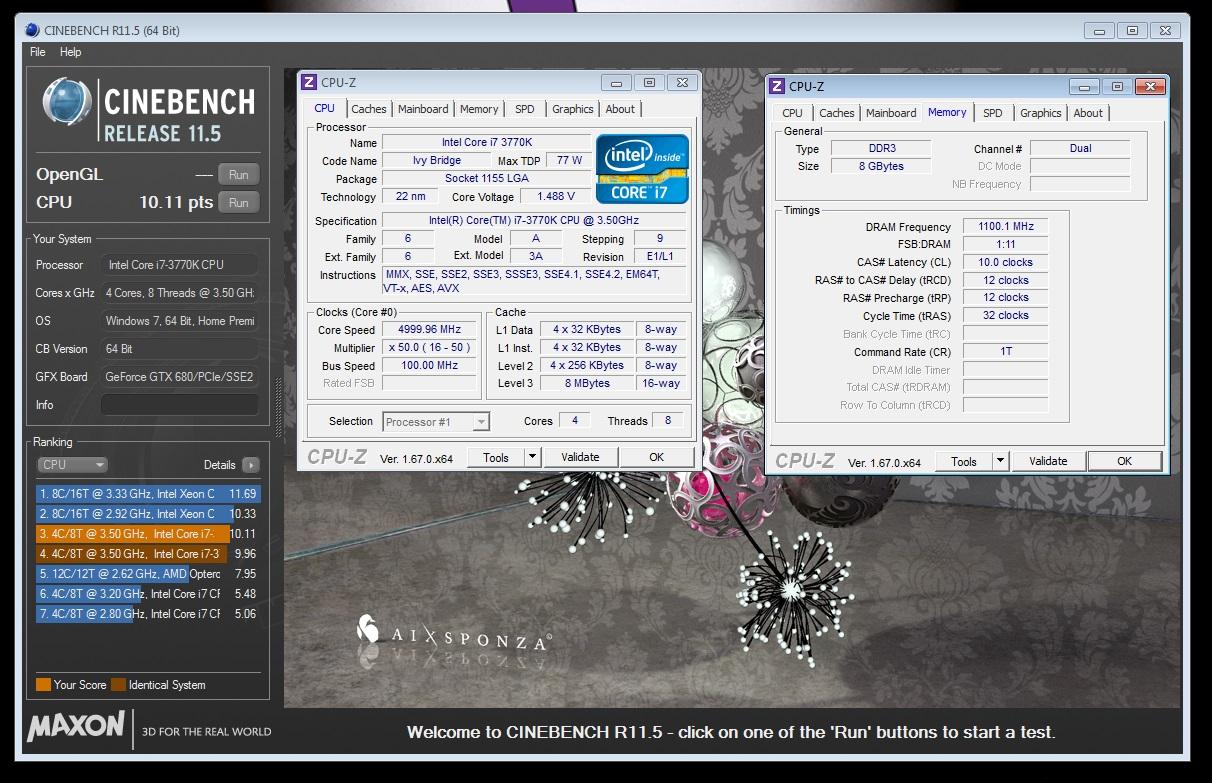This screenshot has width=1212, height=783.
Task: Select the Caches tab in the Memory window
Action: (x=837, y=113)
